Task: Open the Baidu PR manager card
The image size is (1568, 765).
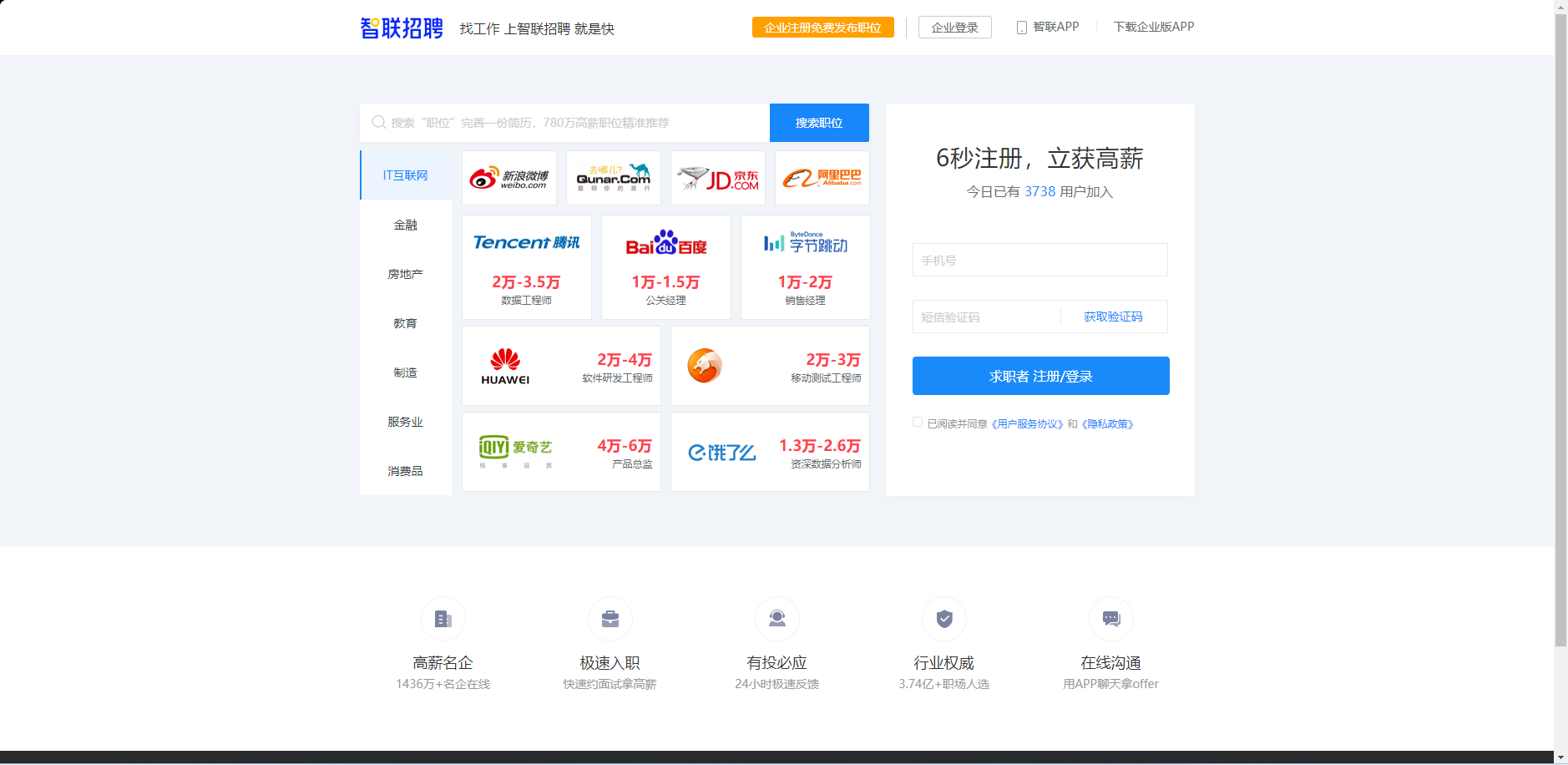Action: click(x=666, y=267)
